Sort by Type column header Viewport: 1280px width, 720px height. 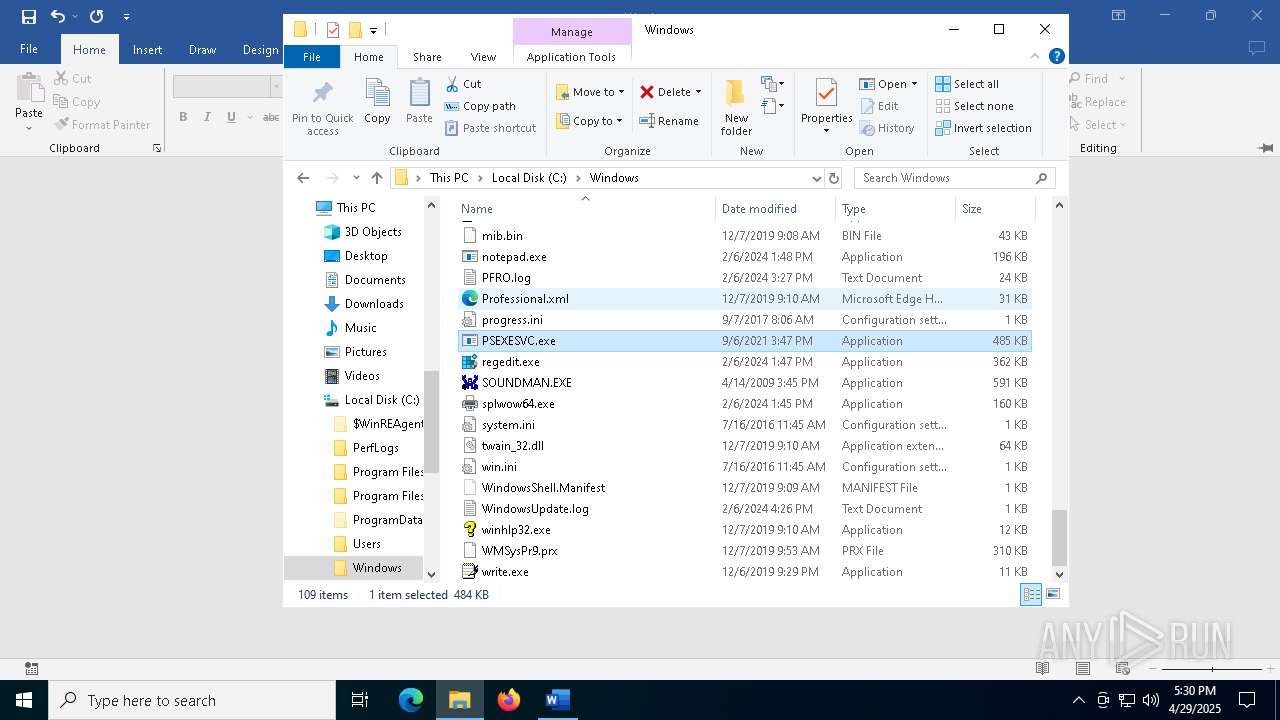[895, 209]
